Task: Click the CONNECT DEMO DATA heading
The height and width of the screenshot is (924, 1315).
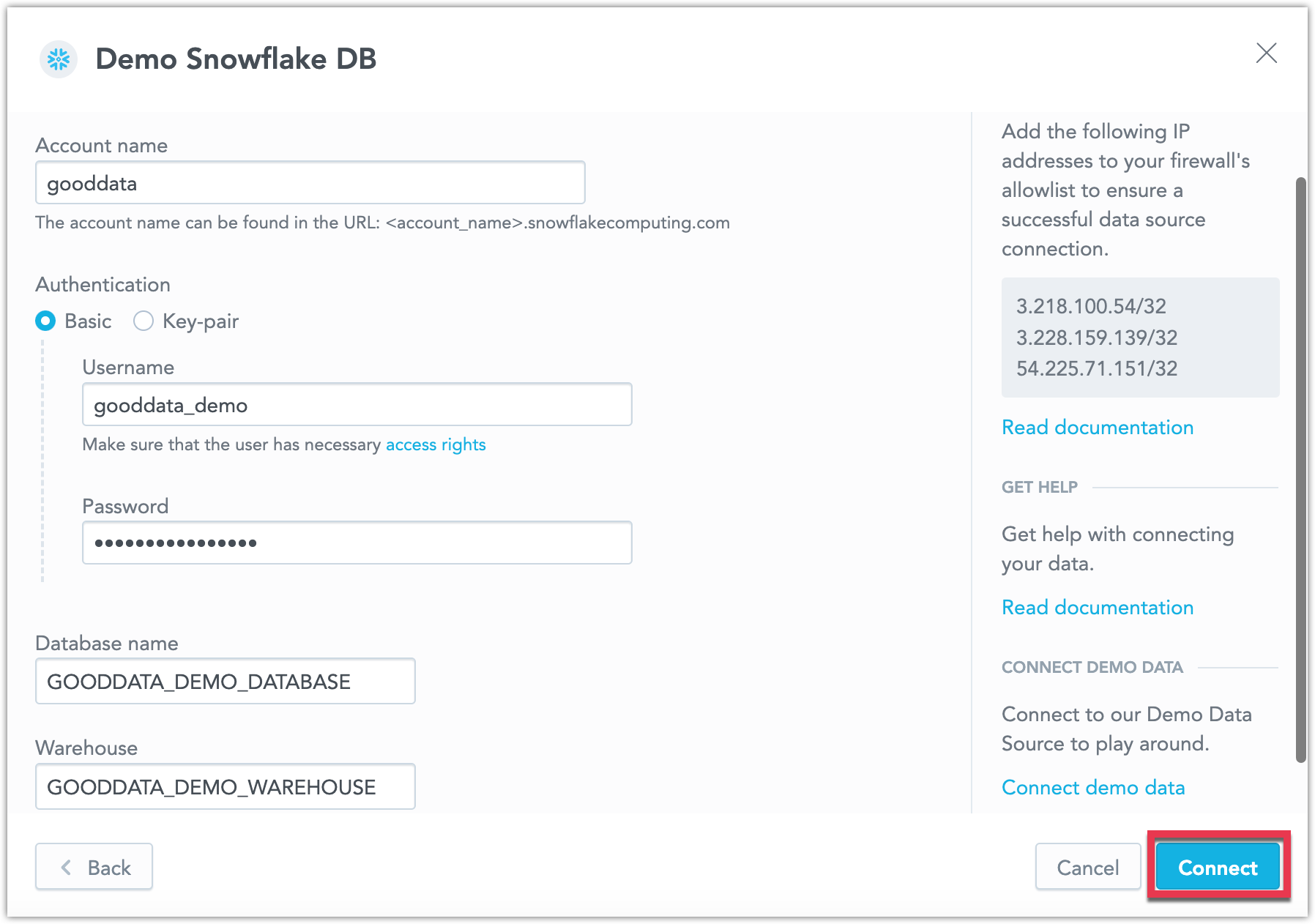Action: pyautogui.click(x=1092, y=668)
